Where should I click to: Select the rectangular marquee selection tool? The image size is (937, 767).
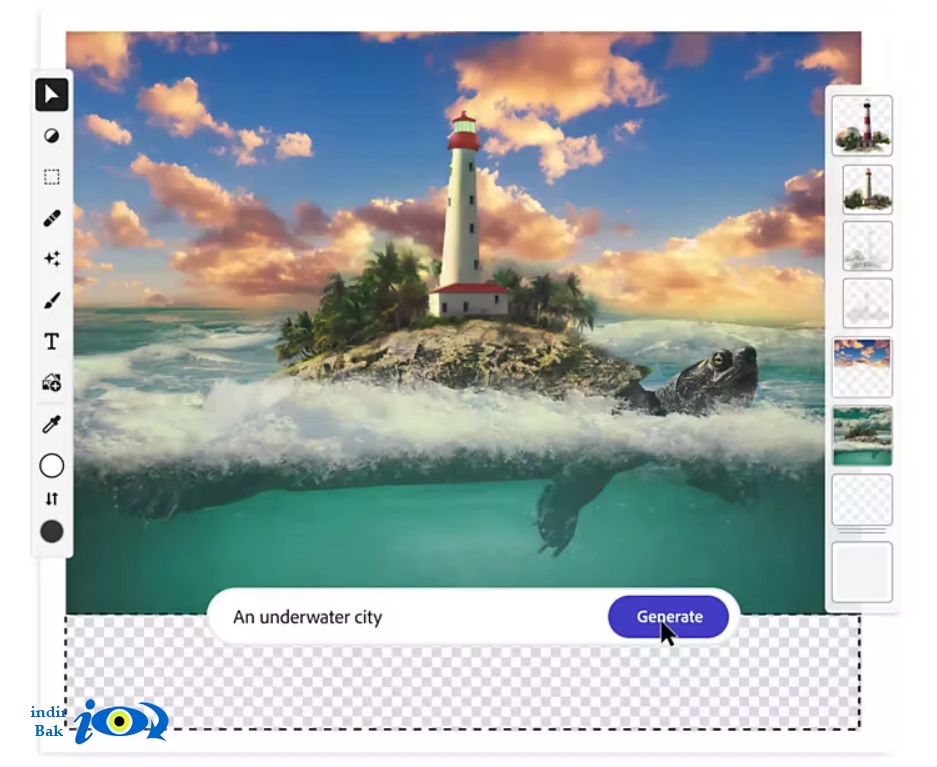click(51, 177)
